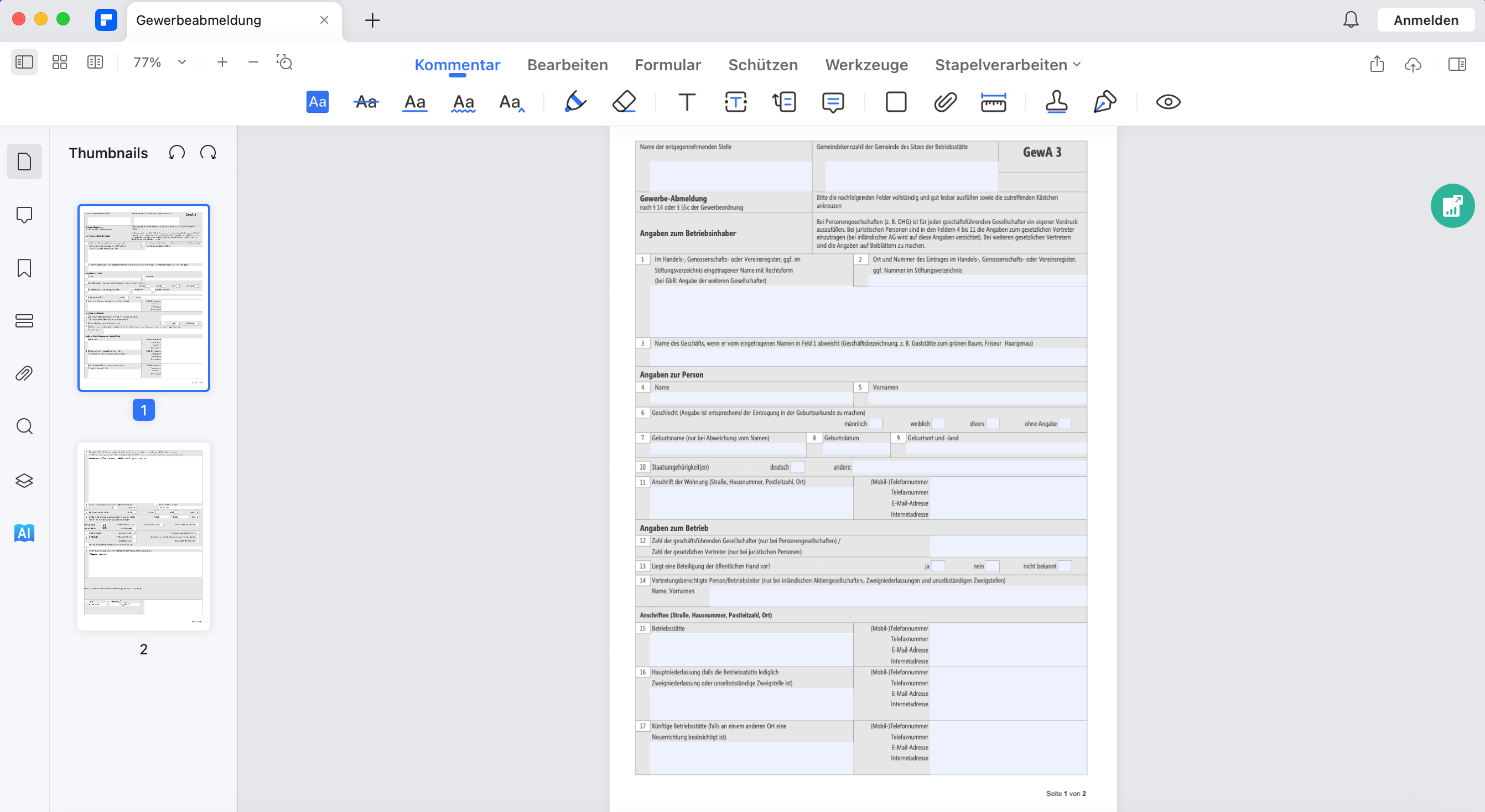
Task: Open the bookmarks panel
Action: 24,267
